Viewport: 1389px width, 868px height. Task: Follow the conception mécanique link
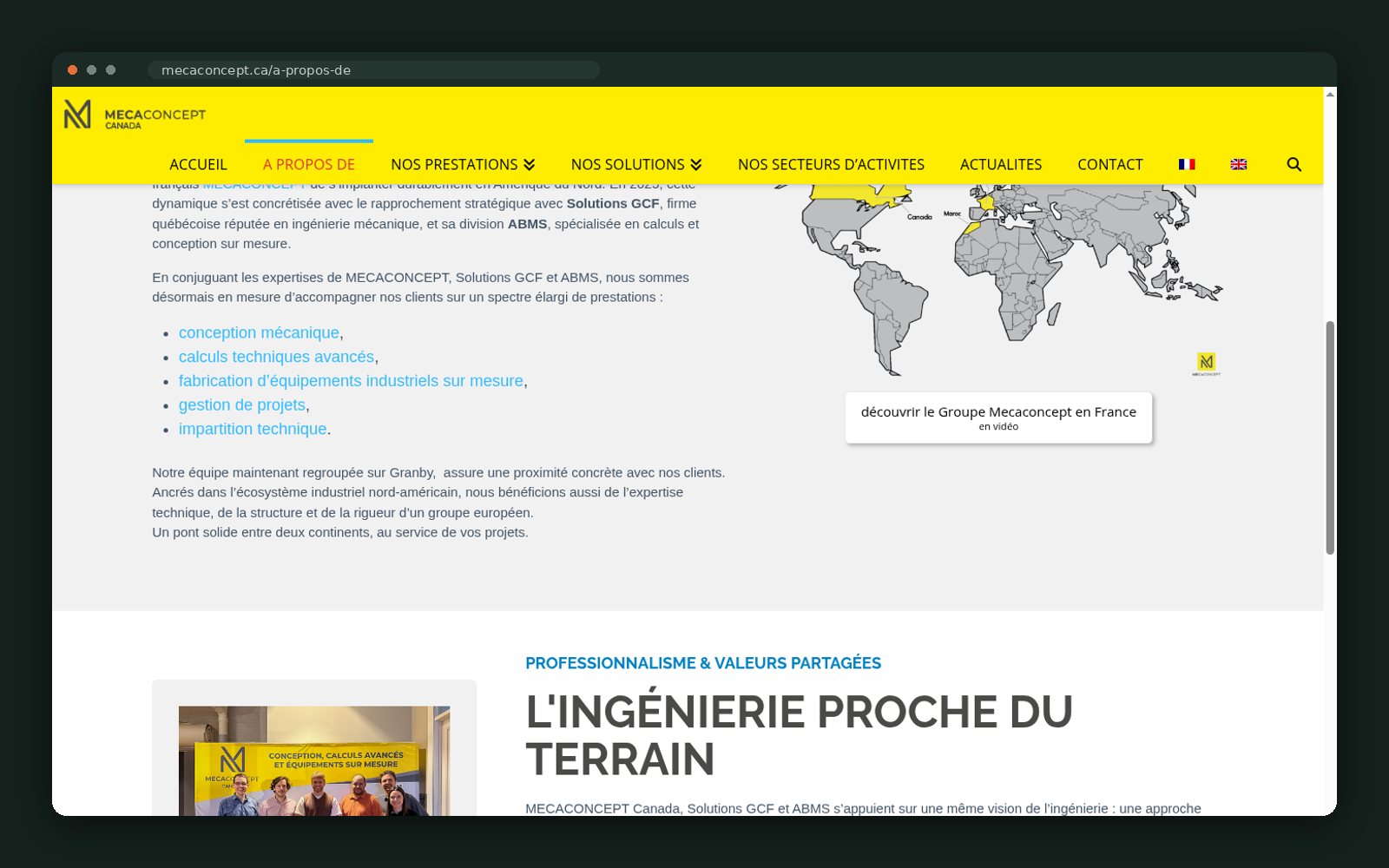259,332
